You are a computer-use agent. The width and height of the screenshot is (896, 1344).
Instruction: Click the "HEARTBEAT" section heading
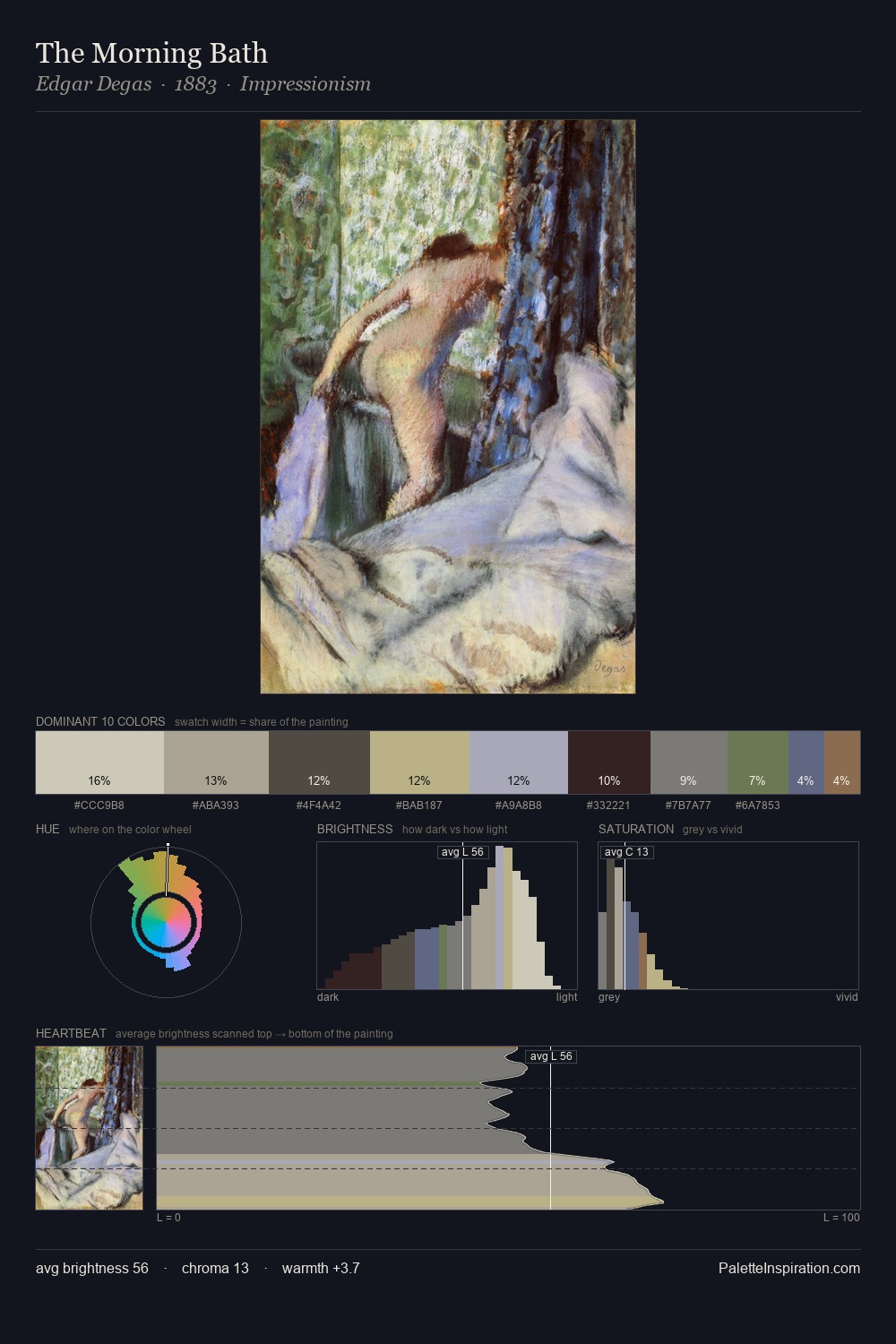(71, 1033)
